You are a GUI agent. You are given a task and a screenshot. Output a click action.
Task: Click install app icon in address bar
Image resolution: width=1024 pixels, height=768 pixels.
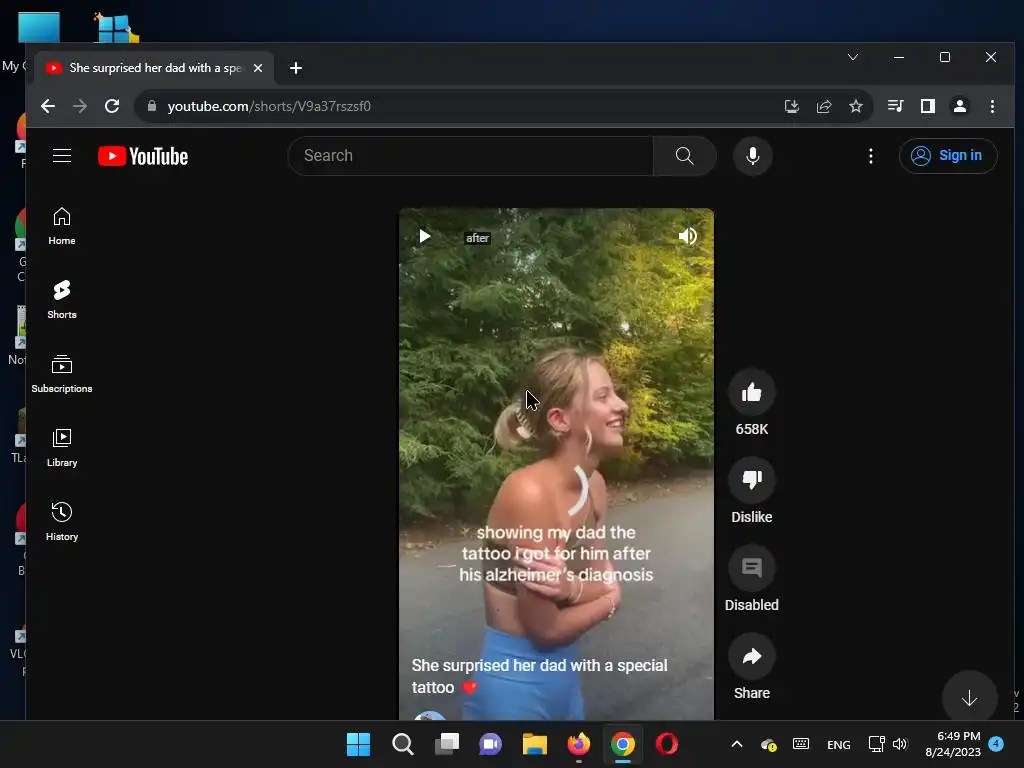pos(792,106)
